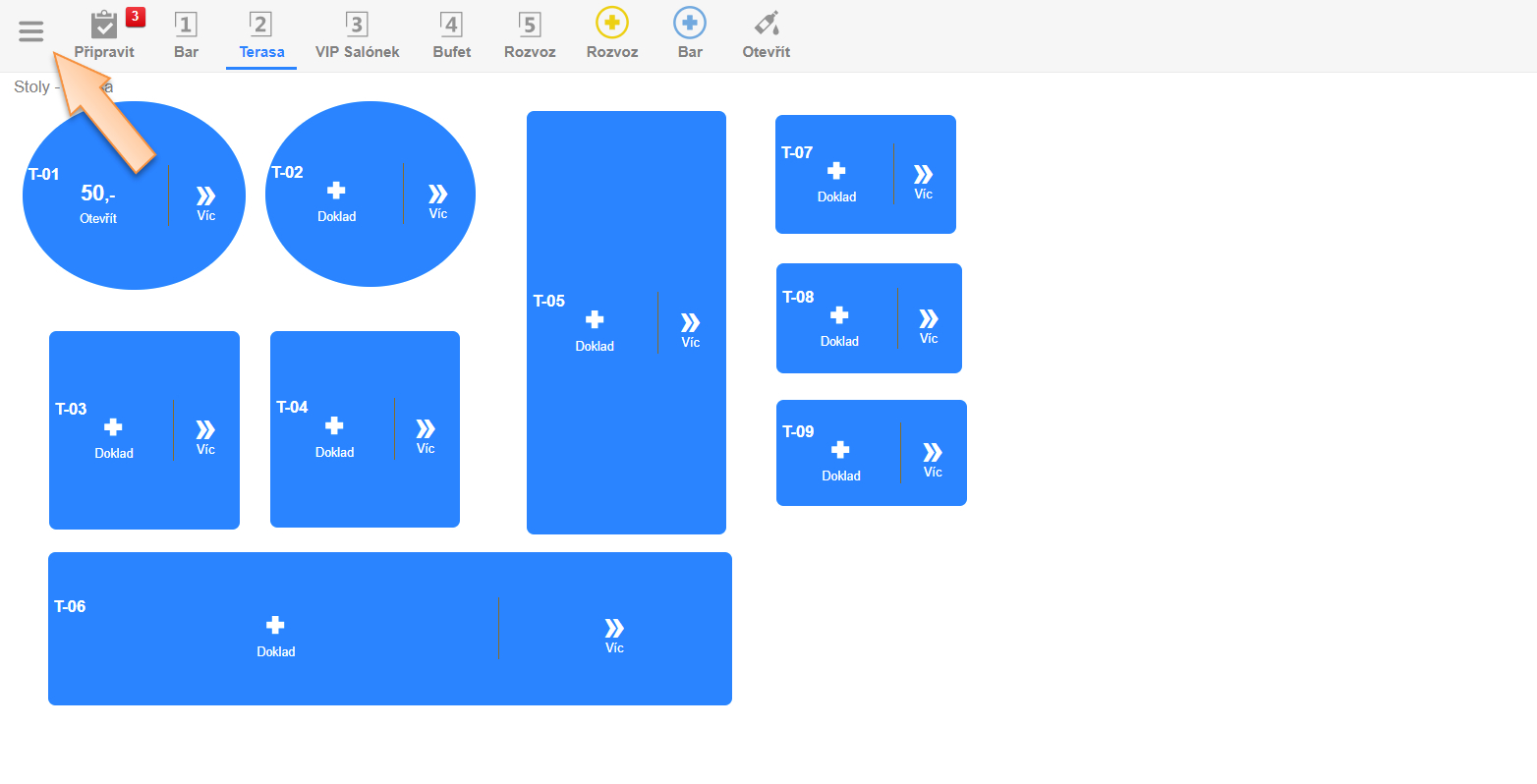Add Doklad to table T-04
This screenshot has height=784, width=1537.
pos(334,425)
